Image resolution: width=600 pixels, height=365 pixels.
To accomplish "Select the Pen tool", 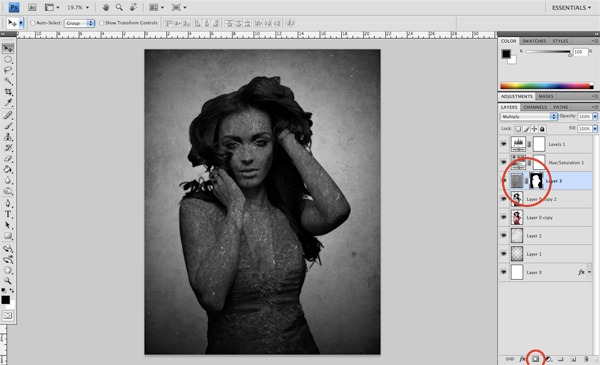I will (x=8, y=203).
